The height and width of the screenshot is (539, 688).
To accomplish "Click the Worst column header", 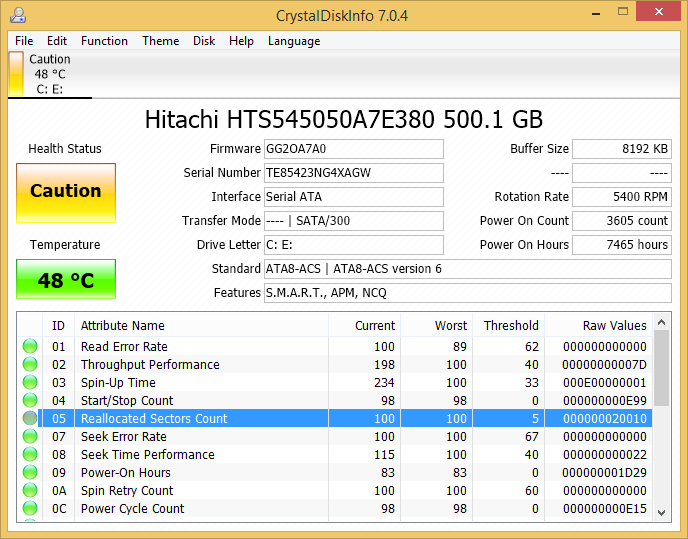I will pyautogui.click(x=436, y=325).
